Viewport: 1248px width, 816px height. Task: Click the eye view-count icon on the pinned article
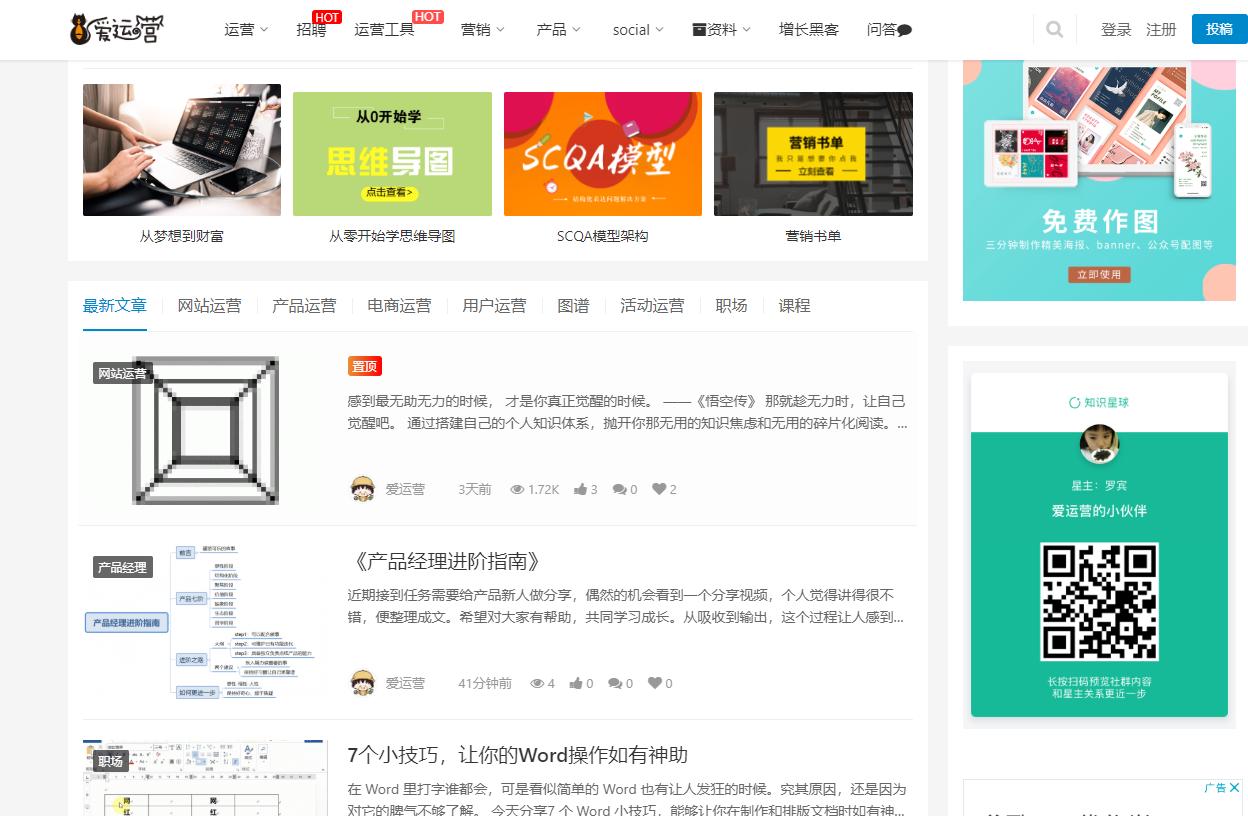coord(518,489)
